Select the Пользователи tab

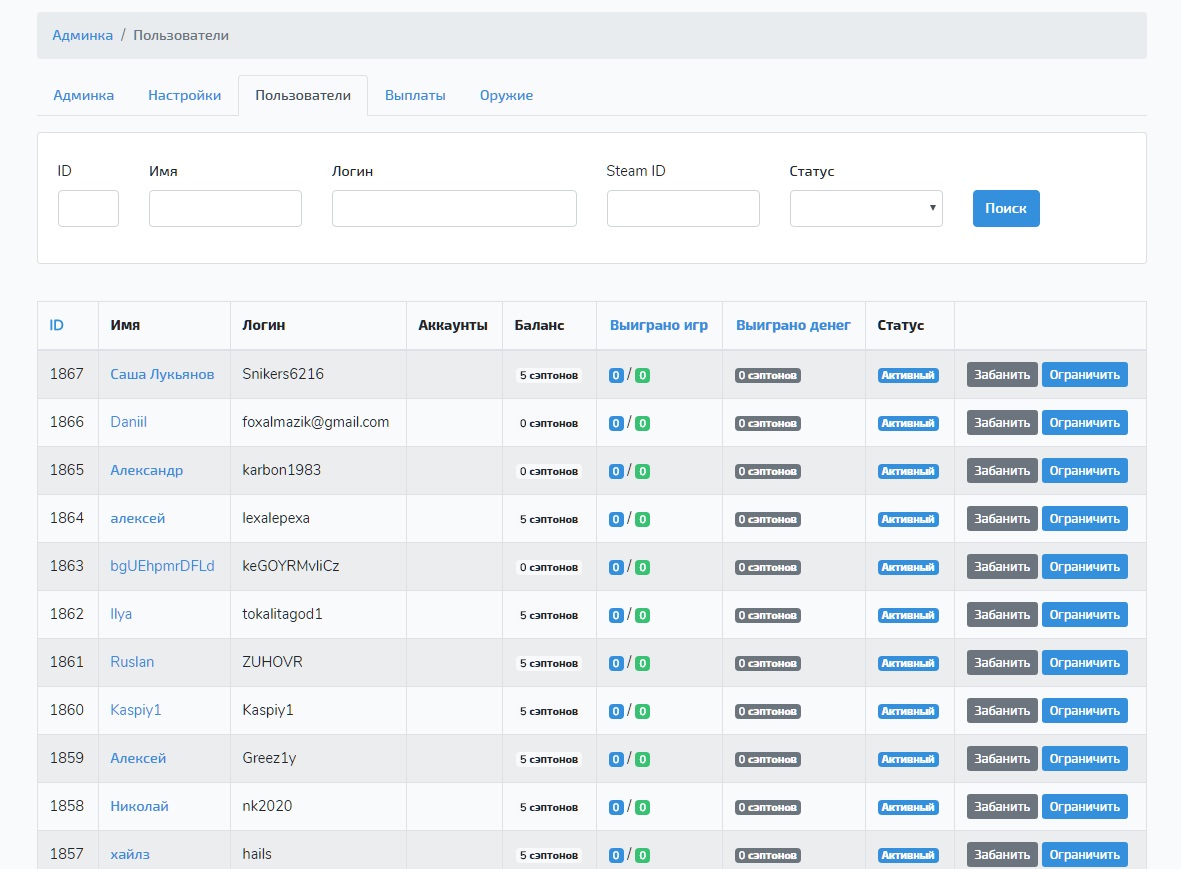303,96
